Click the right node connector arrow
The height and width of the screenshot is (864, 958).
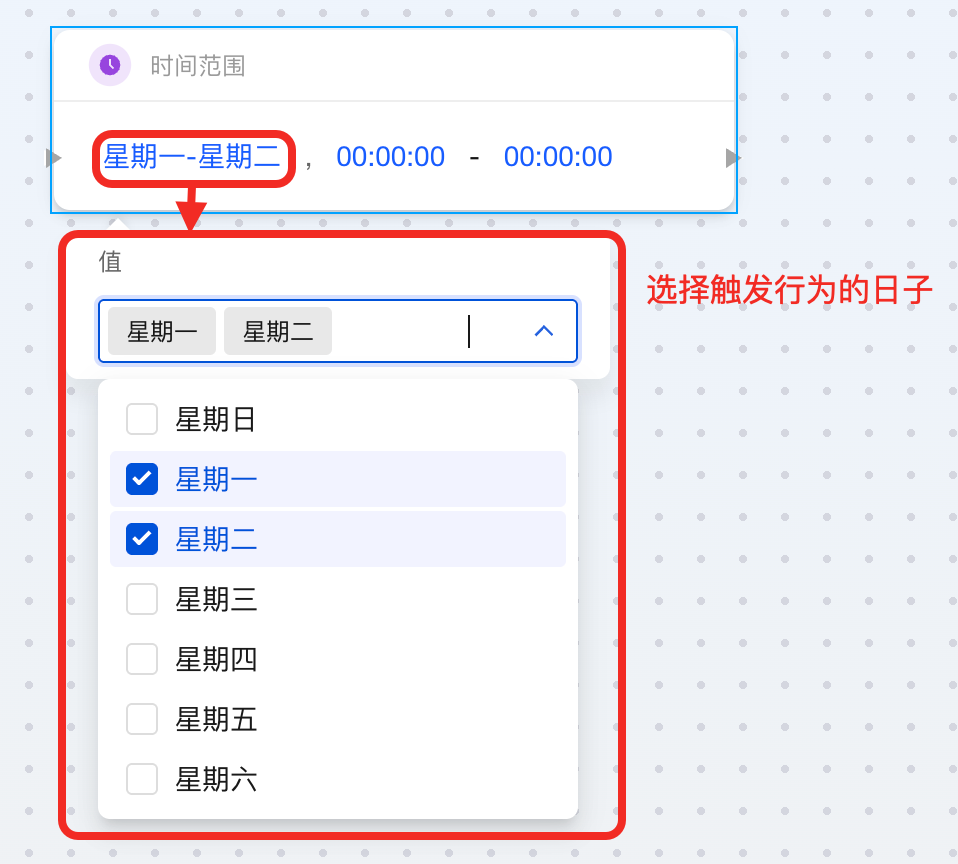733,158
